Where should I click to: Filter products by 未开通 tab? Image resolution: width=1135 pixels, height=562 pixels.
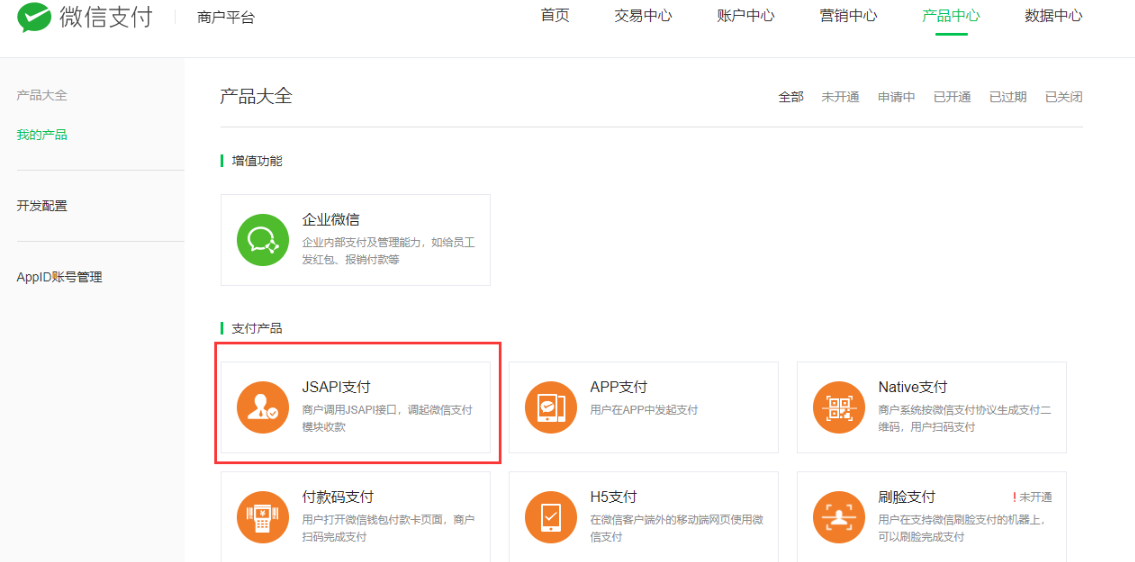[840, 97]
